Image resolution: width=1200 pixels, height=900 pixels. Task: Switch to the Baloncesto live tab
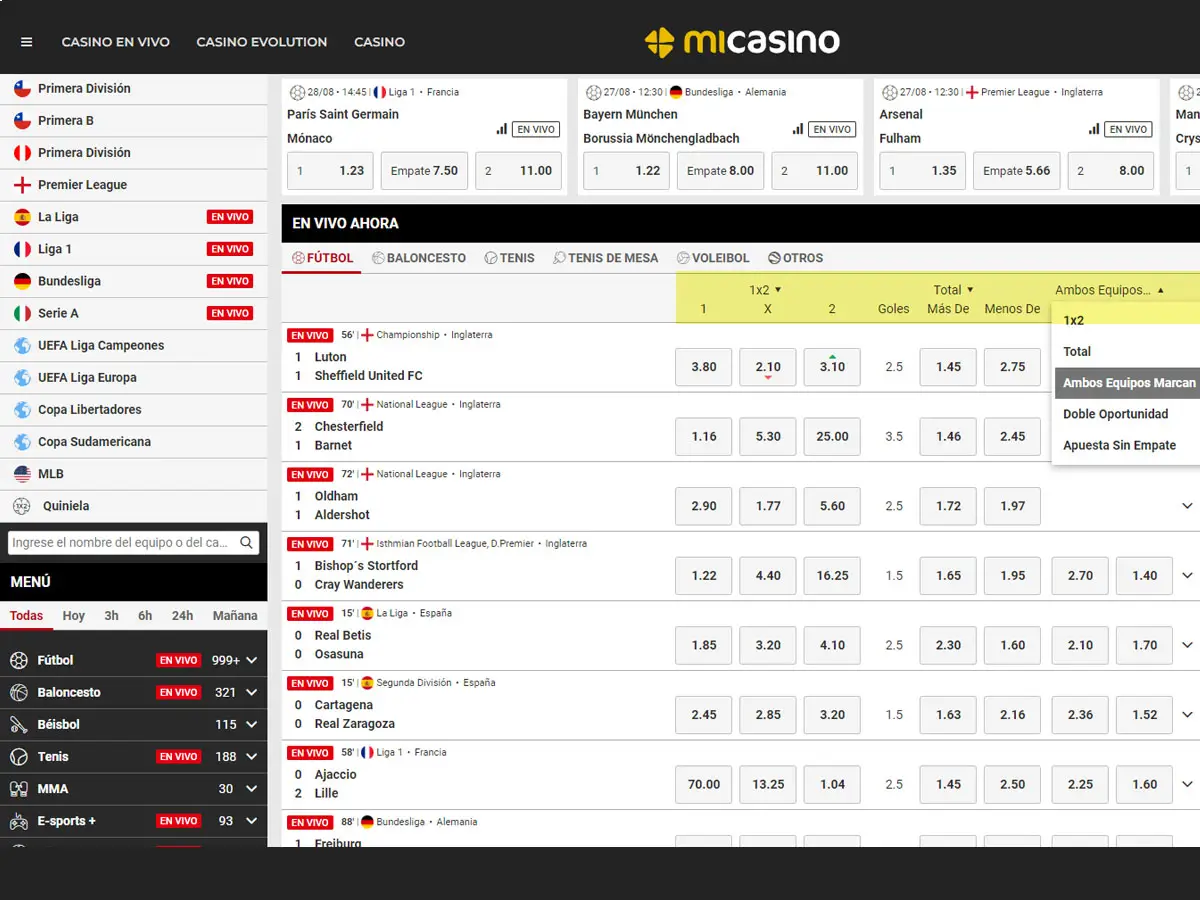click(418, 258)
